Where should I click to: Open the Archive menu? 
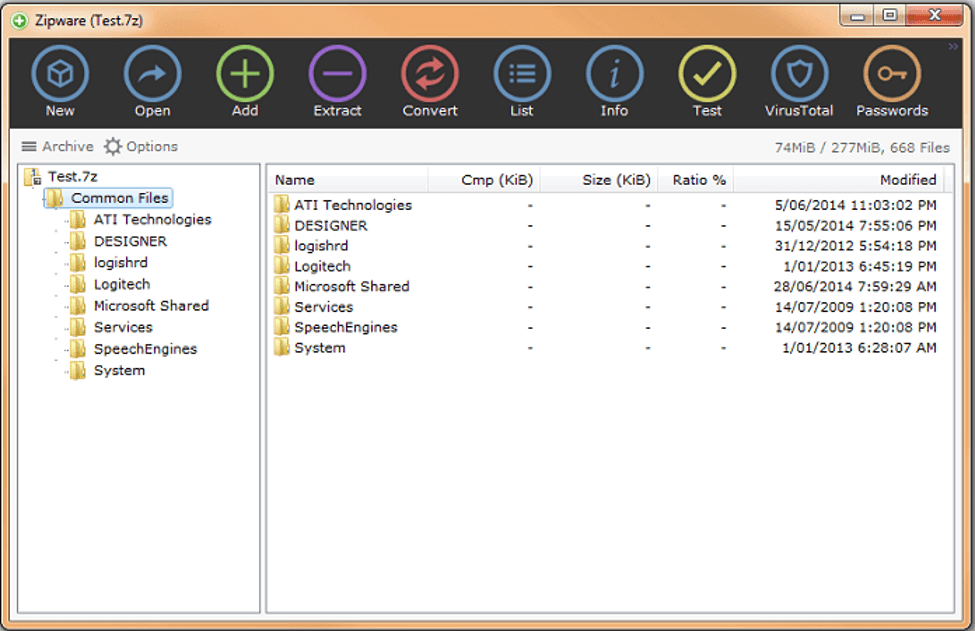(57, 147)
